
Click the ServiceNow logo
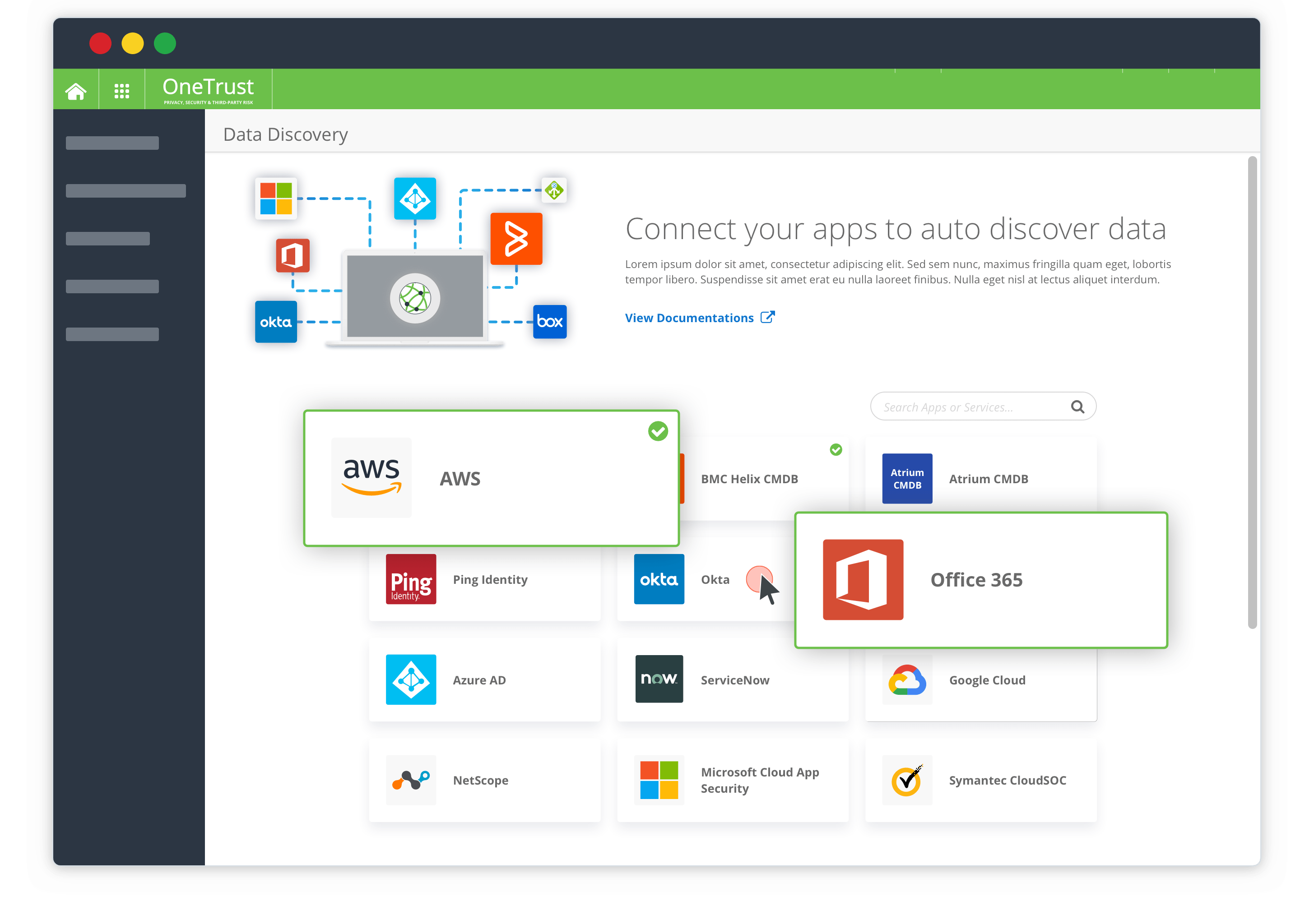click(659, 679)
